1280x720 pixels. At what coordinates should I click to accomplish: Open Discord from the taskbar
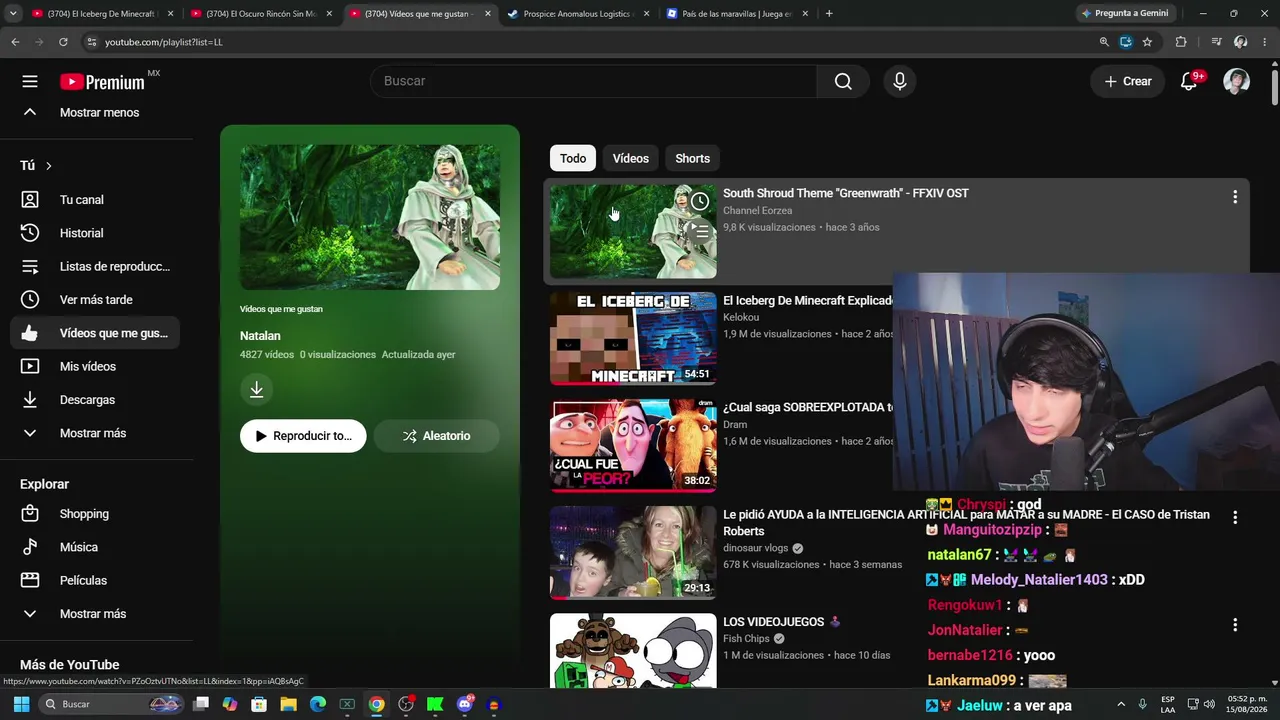point(464,704)
